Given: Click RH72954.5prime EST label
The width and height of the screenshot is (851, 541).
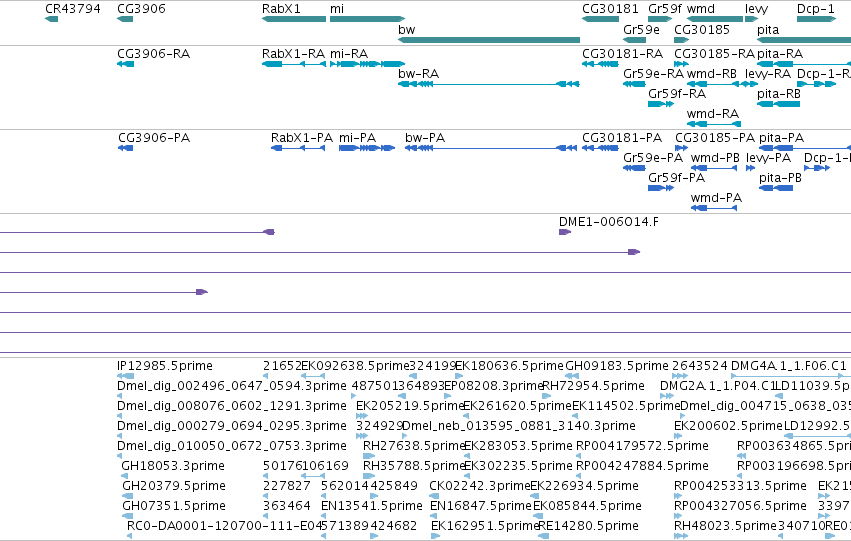Looking at the screenshot, I should 594,386.
